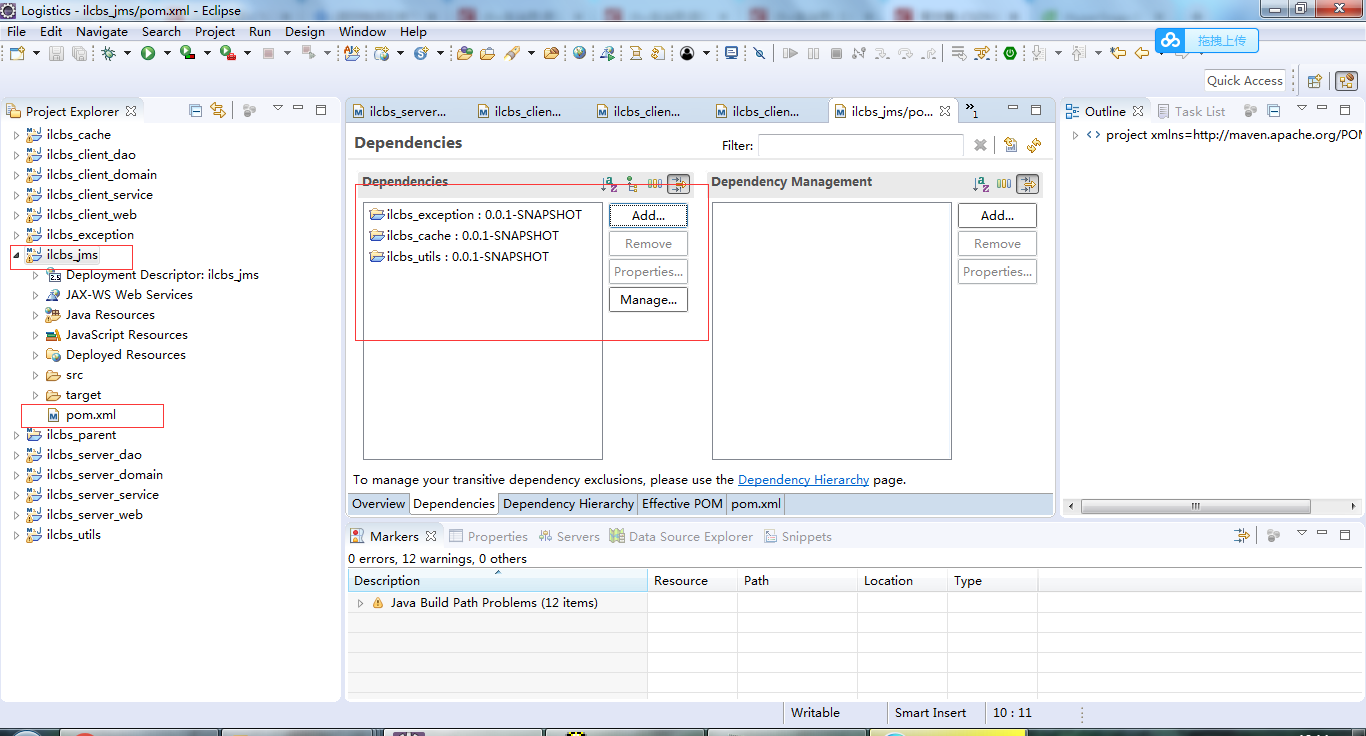
Task: Click the green Spring power icon in toolbar
Action: tap(1010, 53)
